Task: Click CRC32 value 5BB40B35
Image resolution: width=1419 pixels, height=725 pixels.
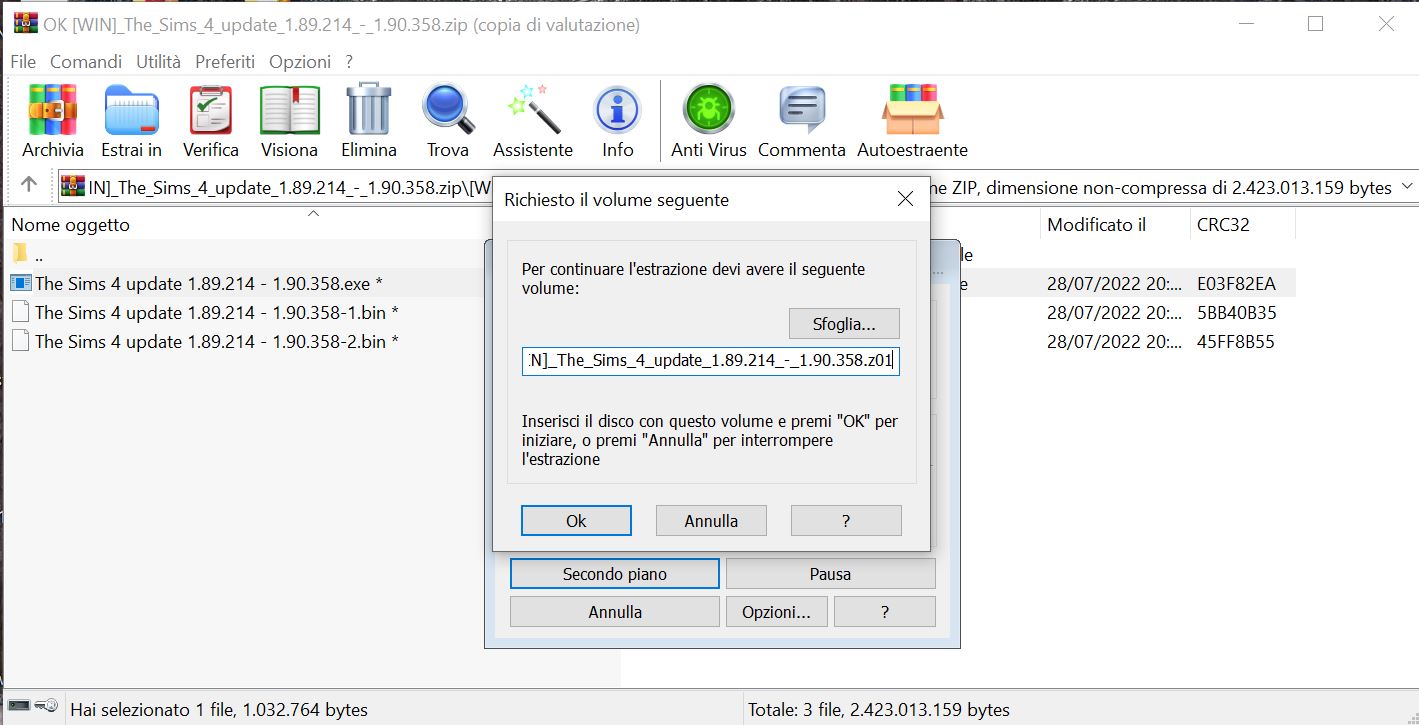Action: coord(1236,313)
